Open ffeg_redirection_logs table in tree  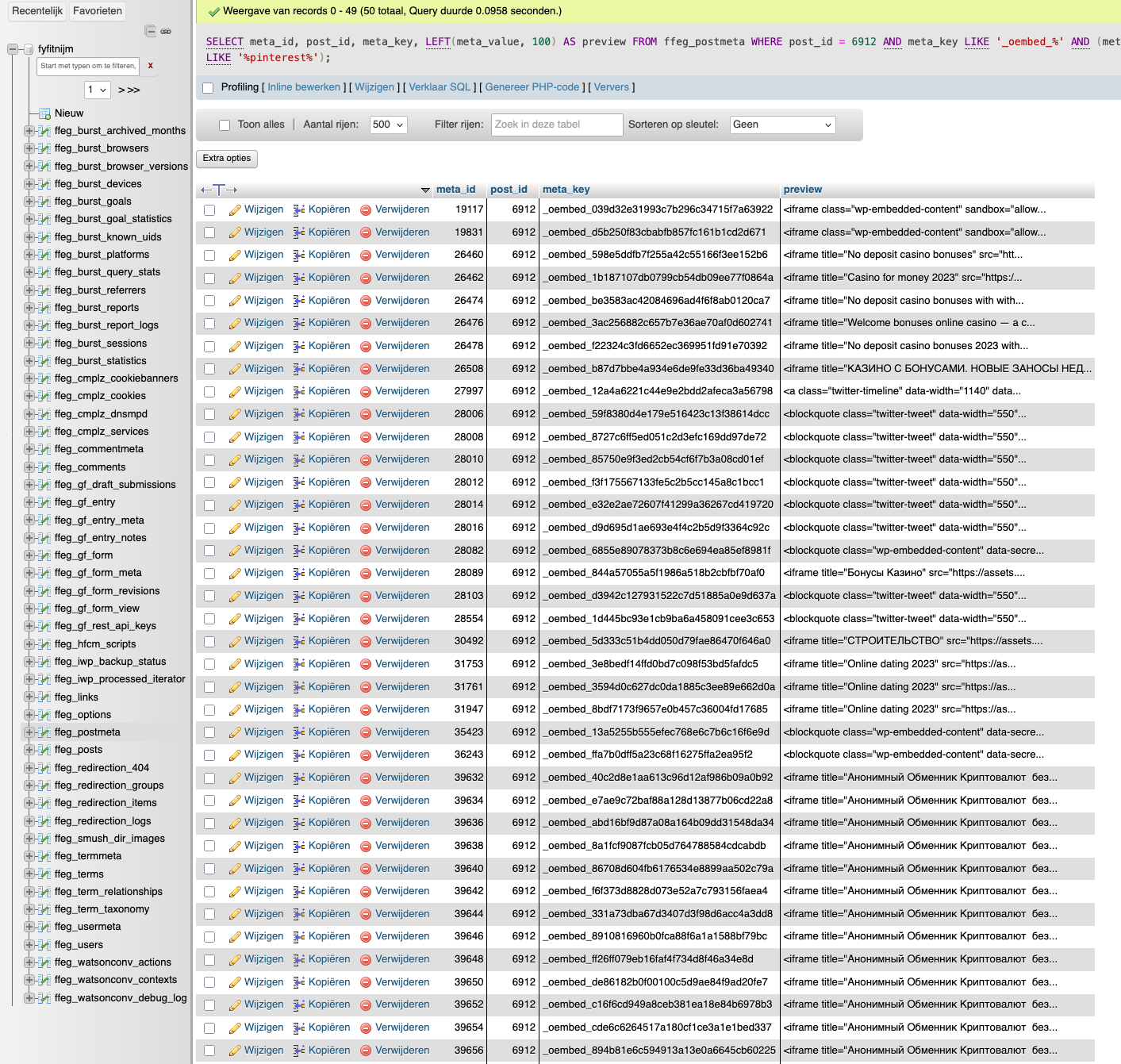[103, 821]
